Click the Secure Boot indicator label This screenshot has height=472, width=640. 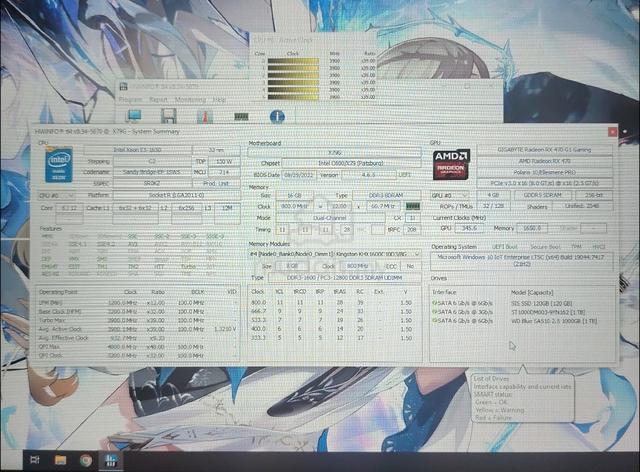point(545,247)
